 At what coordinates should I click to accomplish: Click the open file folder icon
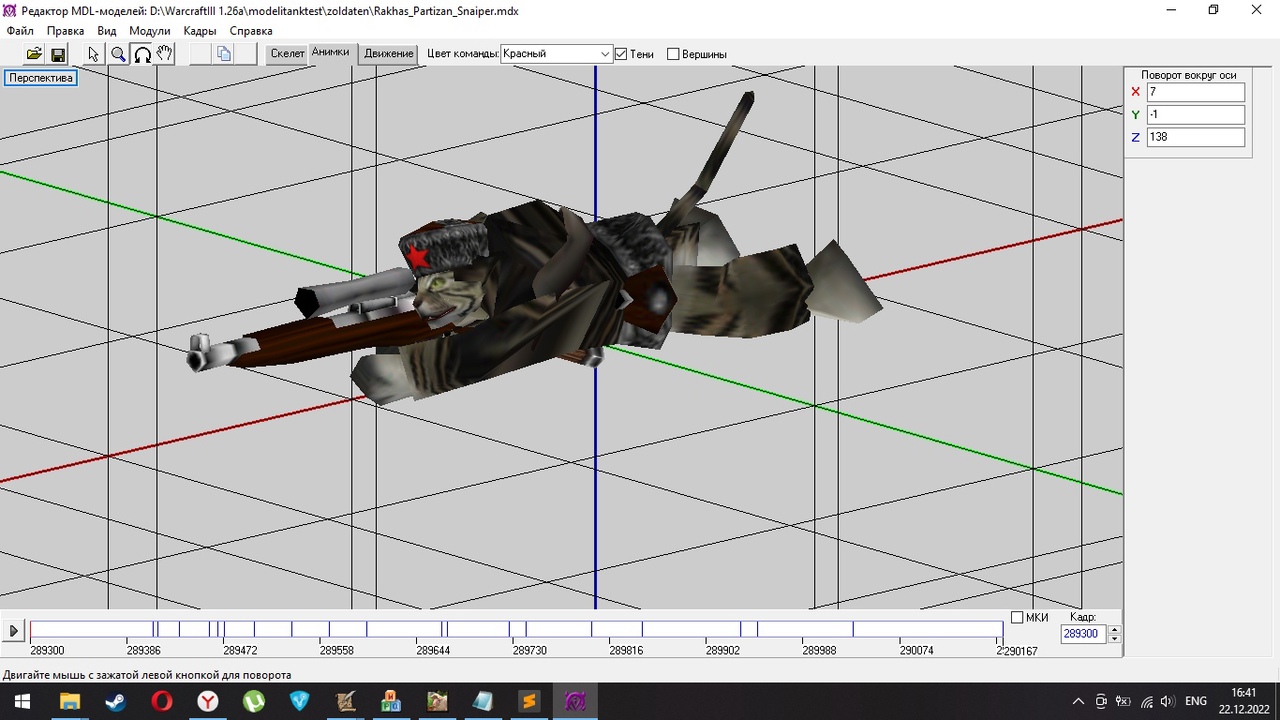[x=34, y=54]
